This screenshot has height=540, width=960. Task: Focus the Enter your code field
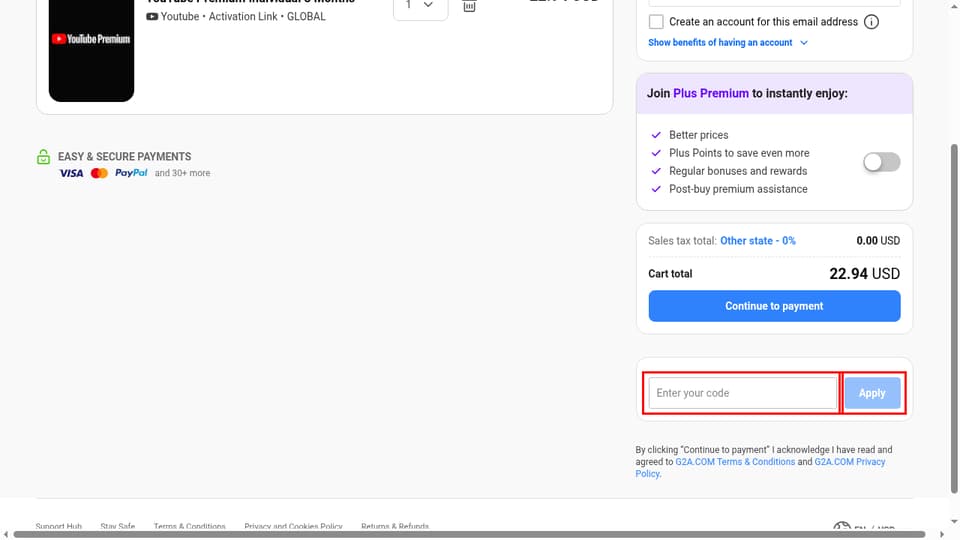pyautogui.click(x=743, y=393)
